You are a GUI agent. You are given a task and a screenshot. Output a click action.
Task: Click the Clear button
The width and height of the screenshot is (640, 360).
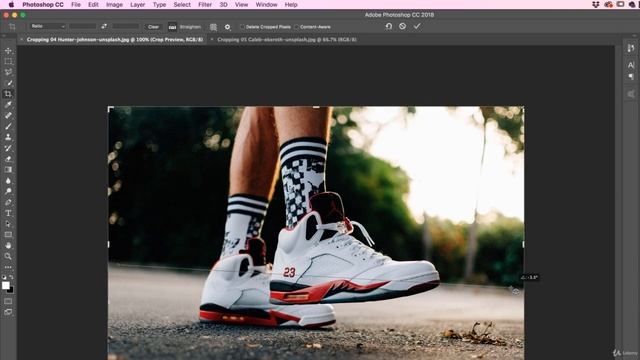(153, 27)
